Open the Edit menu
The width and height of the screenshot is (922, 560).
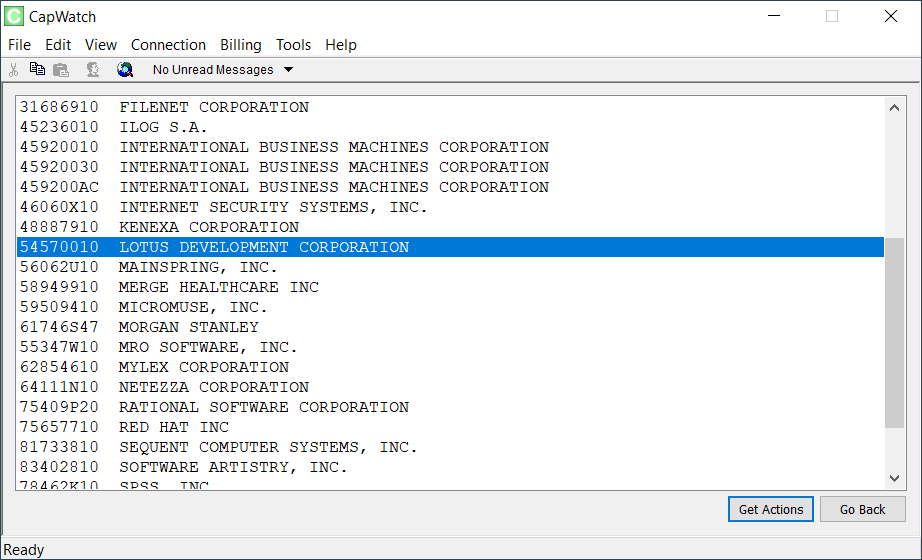[58, 45]
